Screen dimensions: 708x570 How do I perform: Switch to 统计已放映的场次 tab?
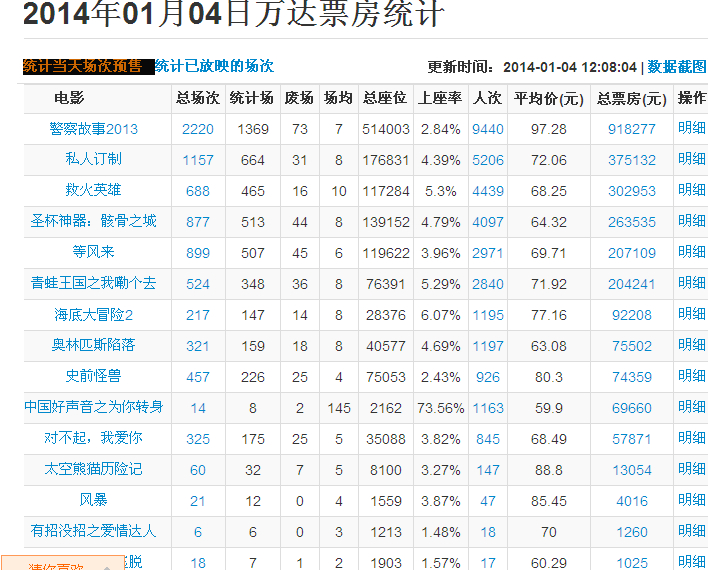pos(214,66)
